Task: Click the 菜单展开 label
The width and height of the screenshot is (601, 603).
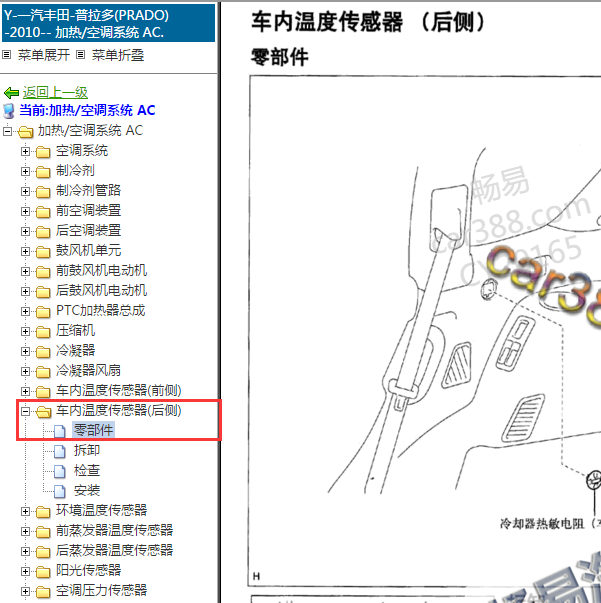Action: tap(44, 55)
